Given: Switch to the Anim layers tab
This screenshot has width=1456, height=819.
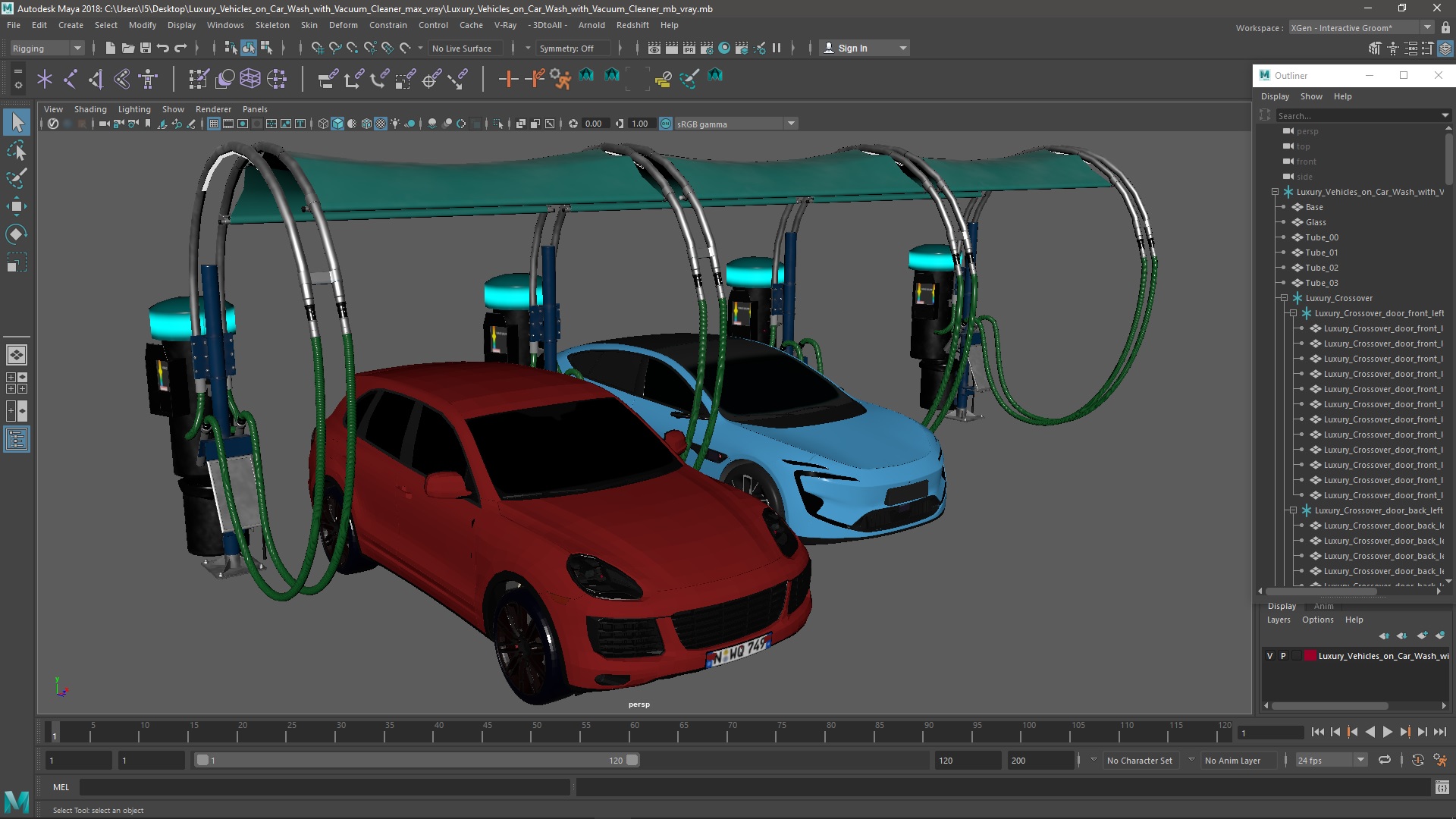Looking at the screenshot, I should (1323, 606).
